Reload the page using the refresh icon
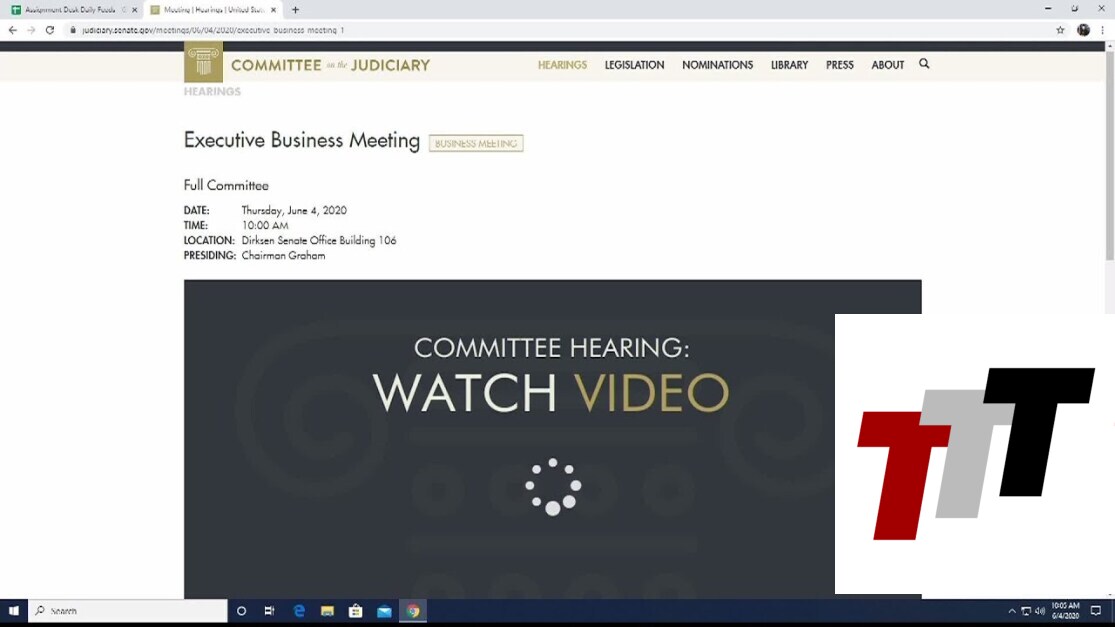The width and height of the screenshot is (1115, 627). (50, 30)
